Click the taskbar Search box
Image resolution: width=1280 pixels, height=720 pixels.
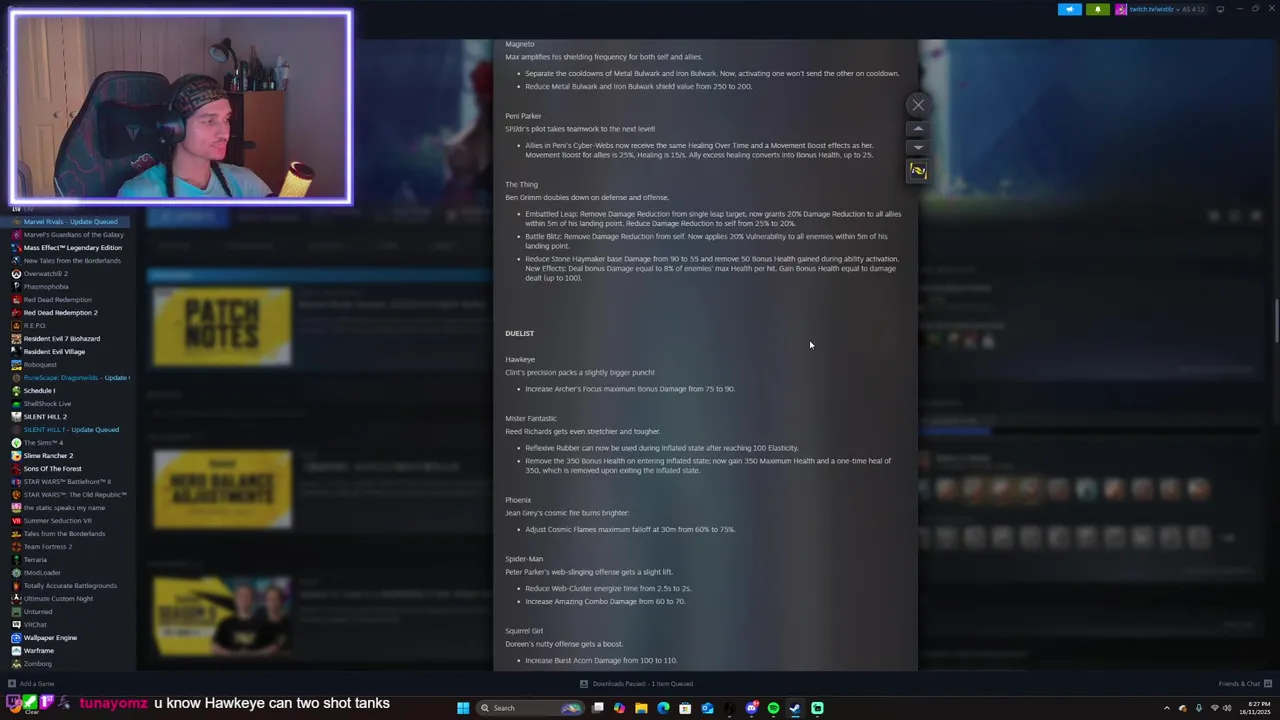point(531,708)
